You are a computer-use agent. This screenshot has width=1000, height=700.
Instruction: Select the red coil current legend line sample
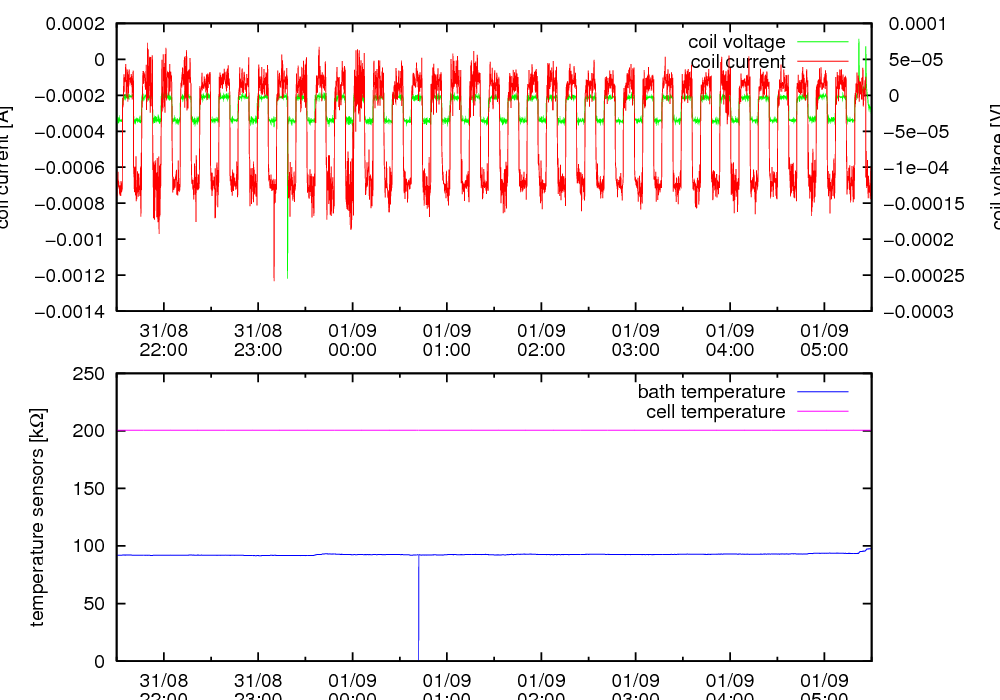pos(820,62)
